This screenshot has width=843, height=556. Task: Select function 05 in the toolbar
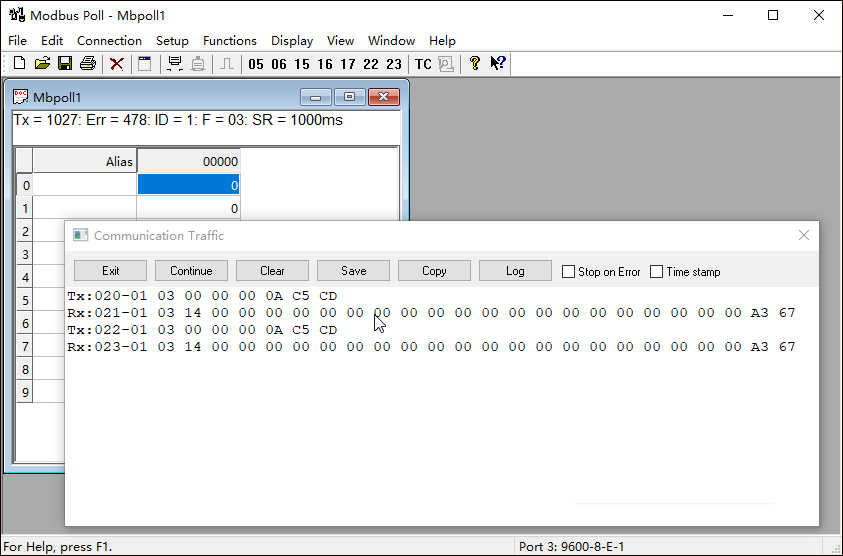tap(256, 64)
